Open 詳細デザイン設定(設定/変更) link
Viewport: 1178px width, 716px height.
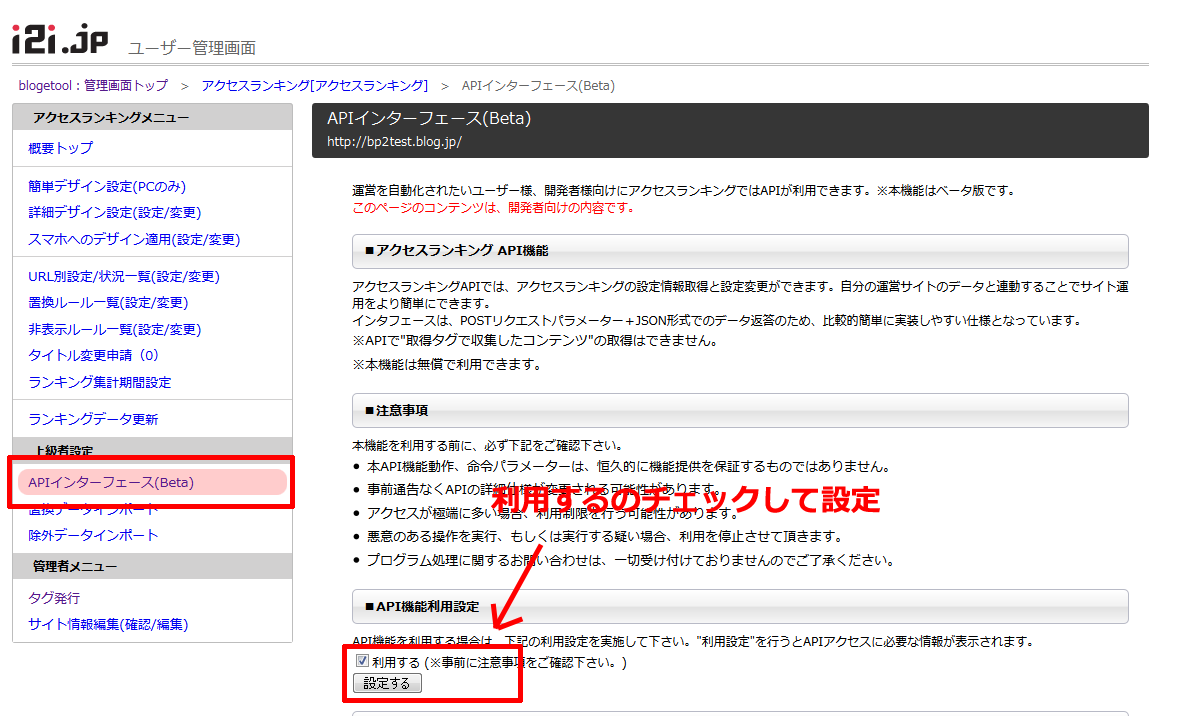[x=115, y=212]
